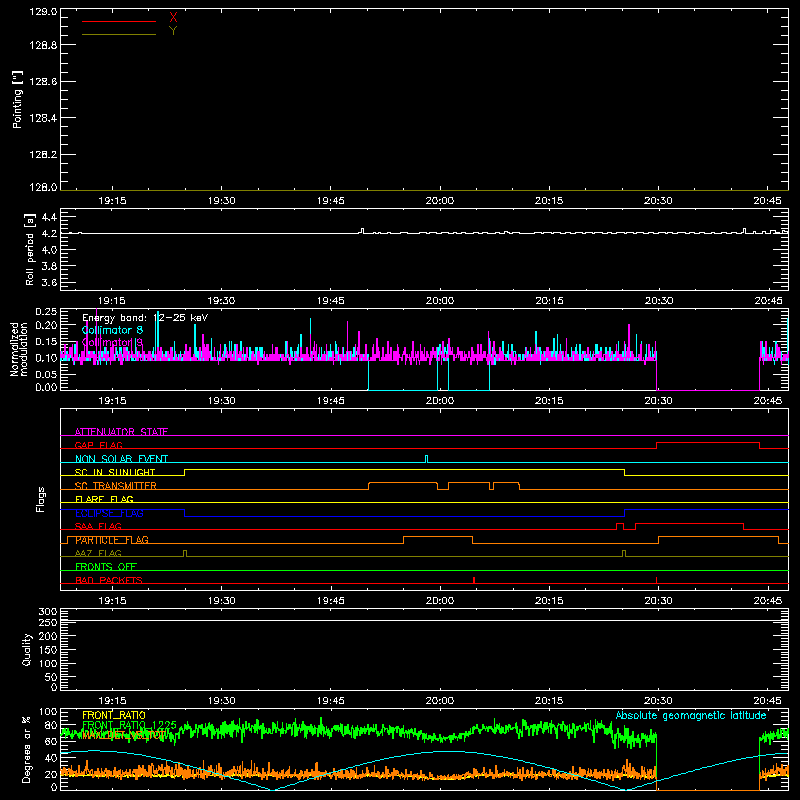Image resolution: width=800 pixels, height=800 pixels.
Task: Click the magenta 'Collimator 9' legend label
Action: (x=112, y=342)
